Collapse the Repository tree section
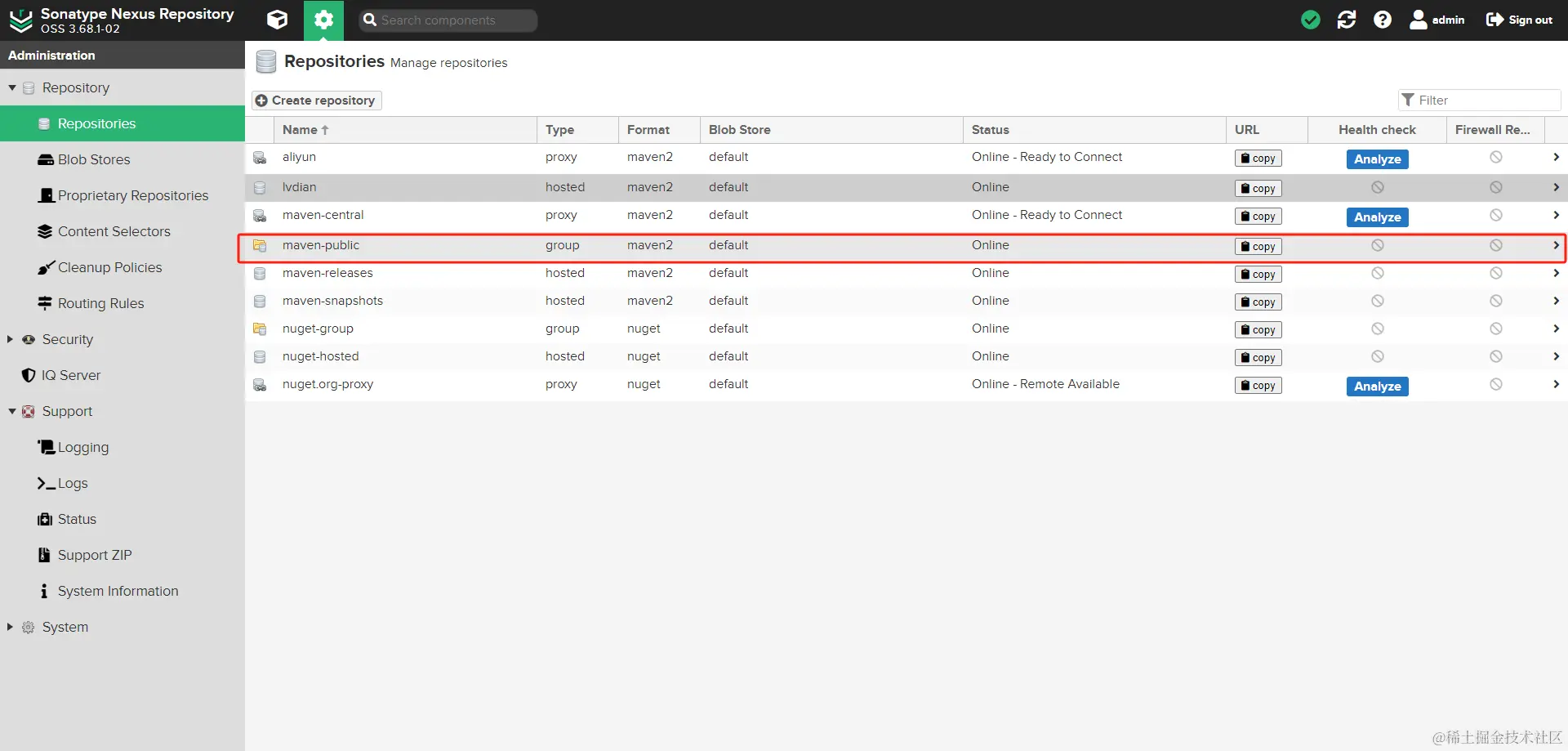Image resolution: width=1568 pixels, height=751 pixels. pyautogui.click(x=12, y=87)
